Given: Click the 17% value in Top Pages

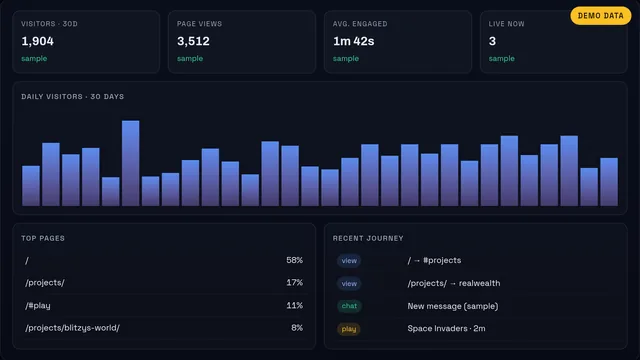Looking at the screenshot, I should click(294, 283).
